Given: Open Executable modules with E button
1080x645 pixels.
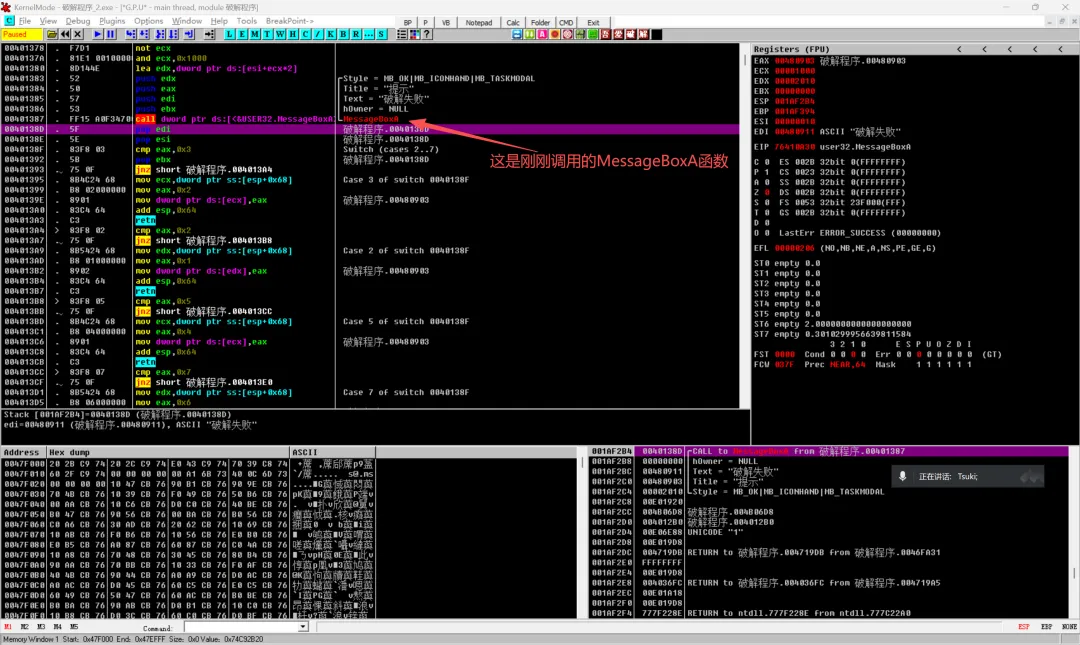Looking at the screenshot, I should click(242, 34).
